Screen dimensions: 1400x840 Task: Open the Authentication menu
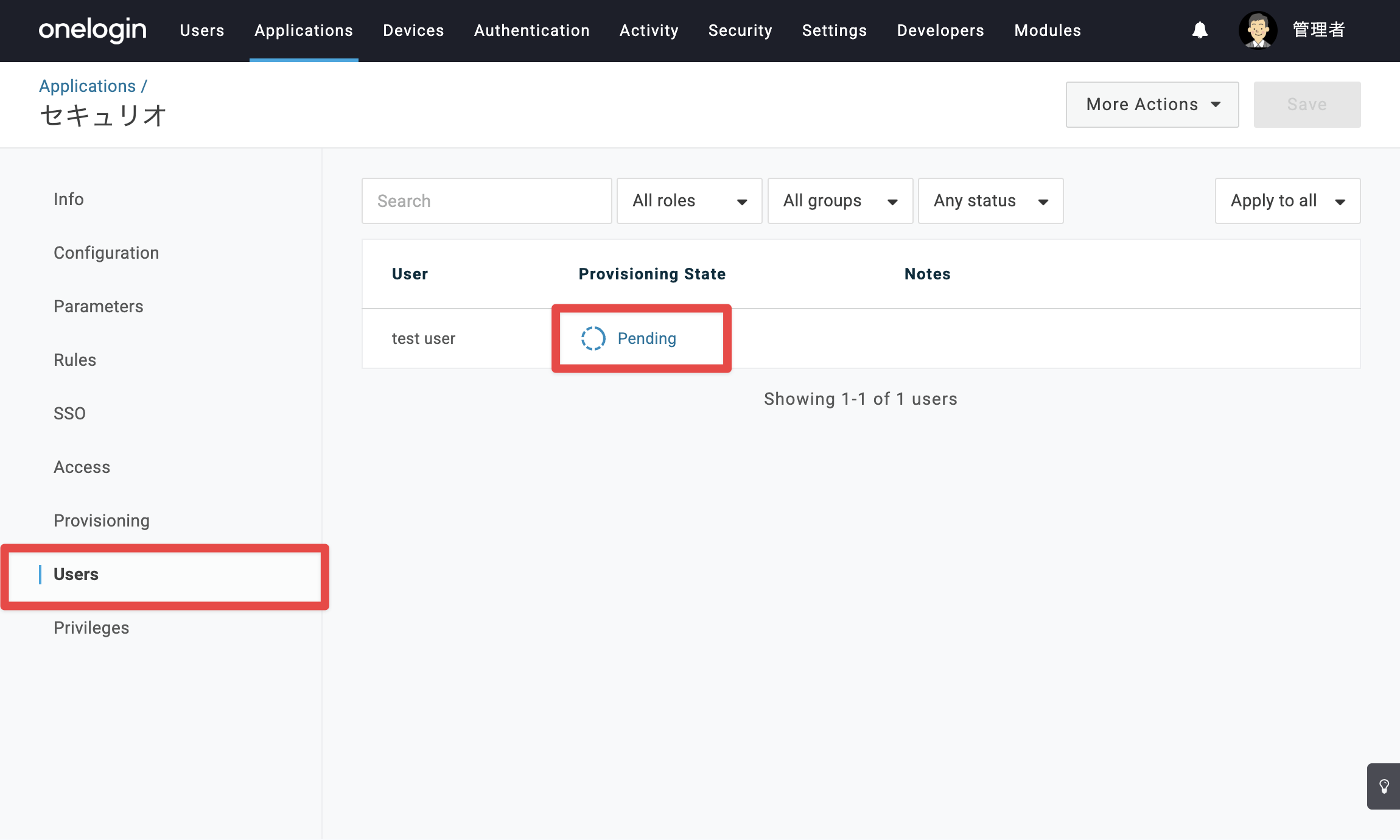(531, 30)
